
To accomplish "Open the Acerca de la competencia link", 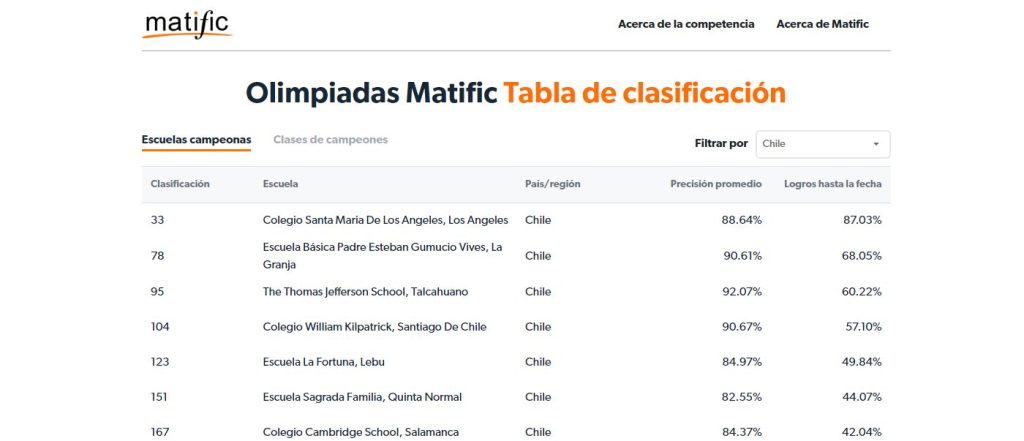I will coord(686,24).
